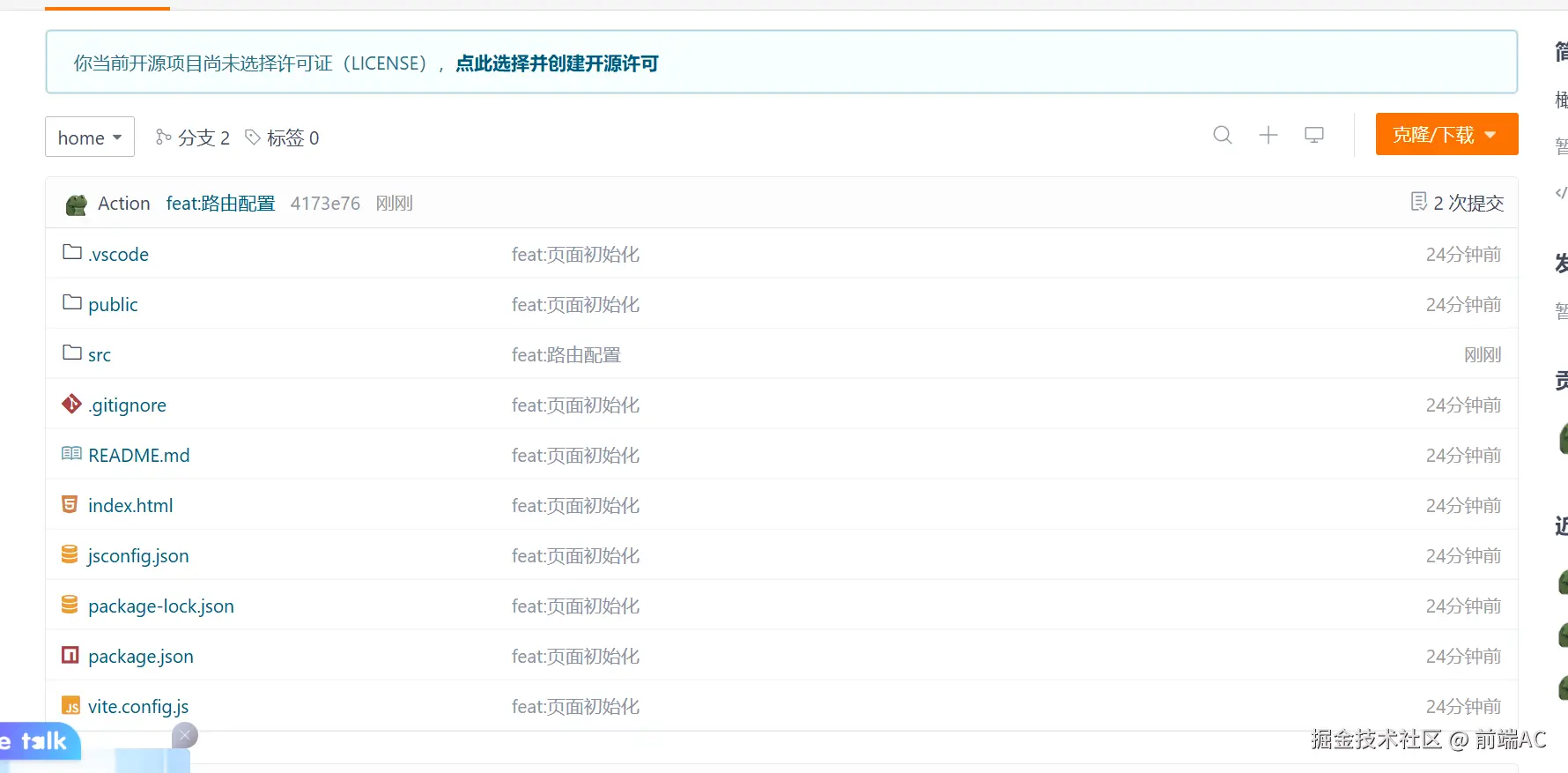Click .vscode row commit message feat:页面初始化
This screenshot has height=773, width=1568.
click(575, 255)
